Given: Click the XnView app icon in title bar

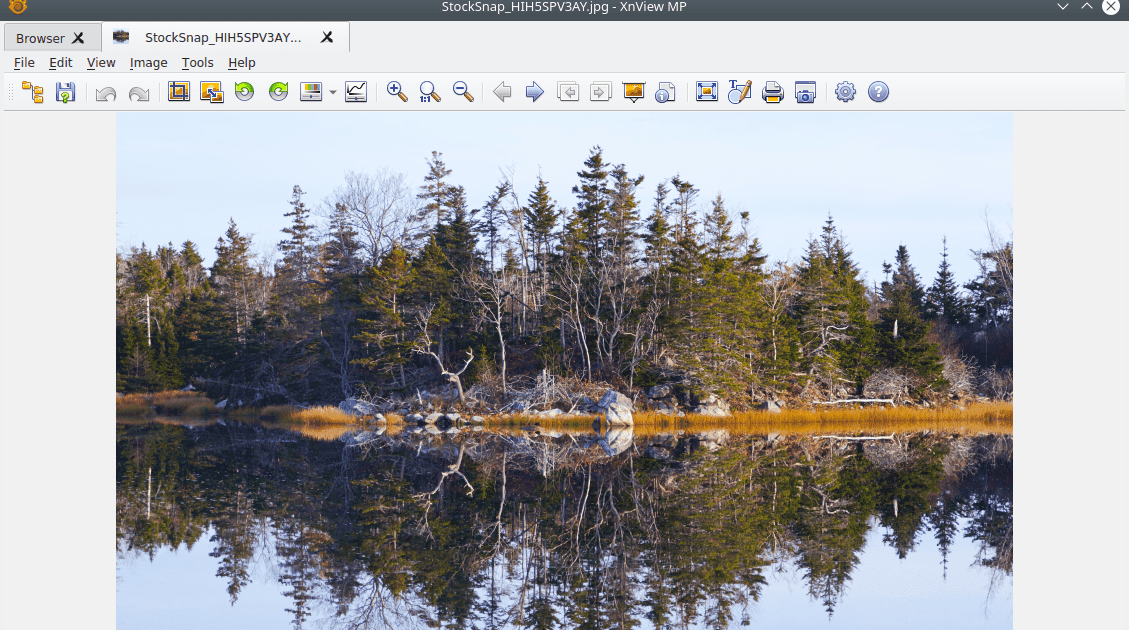Looking at the screenshot, I should click(18, 6).
